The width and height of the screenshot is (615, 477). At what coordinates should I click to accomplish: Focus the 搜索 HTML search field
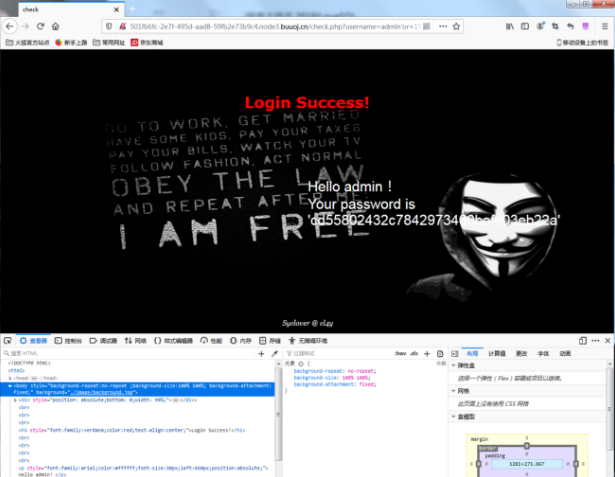(x=127, y=353)
